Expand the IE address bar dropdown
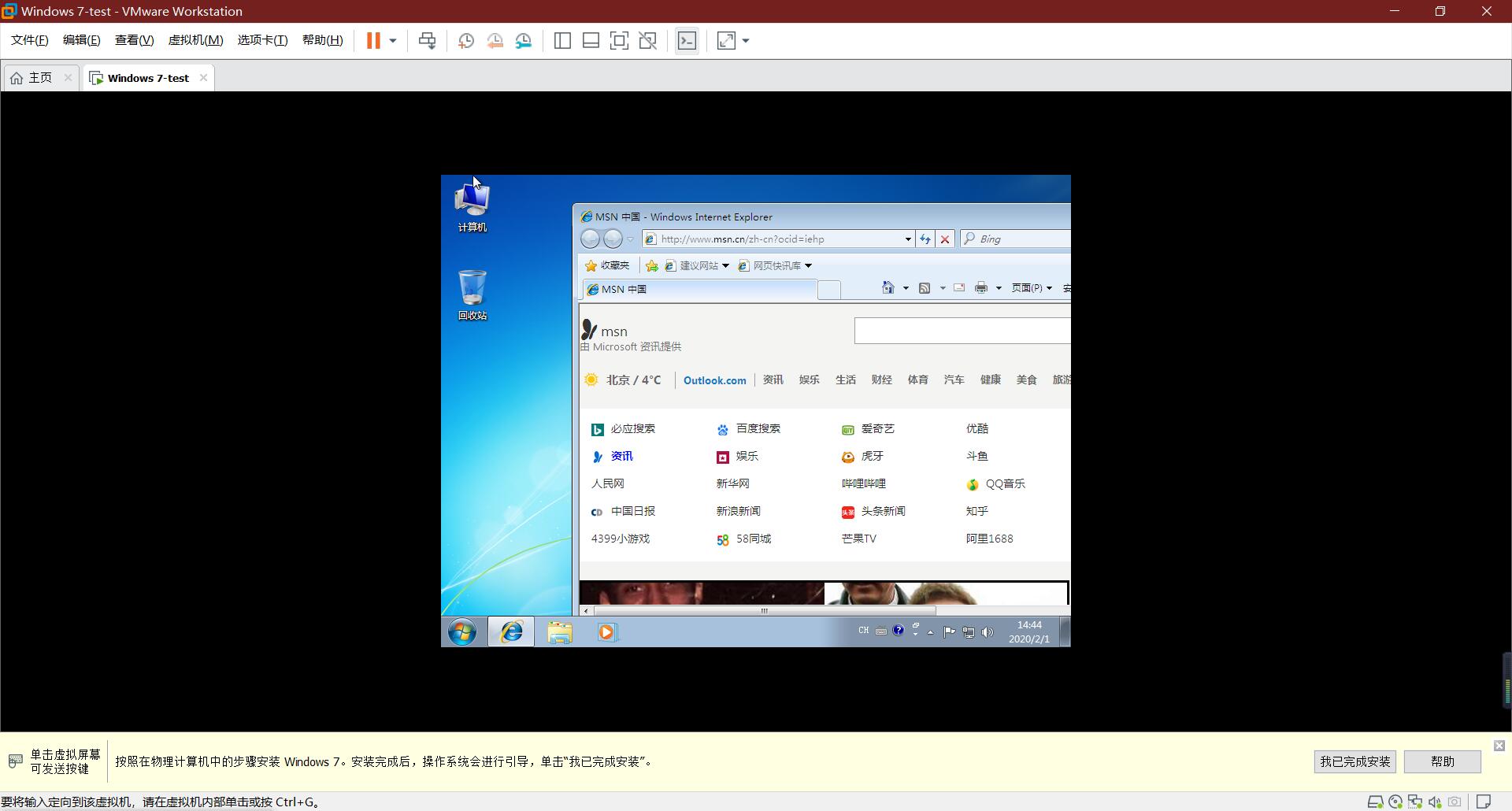1512x811 pixels. pos(908,239)
